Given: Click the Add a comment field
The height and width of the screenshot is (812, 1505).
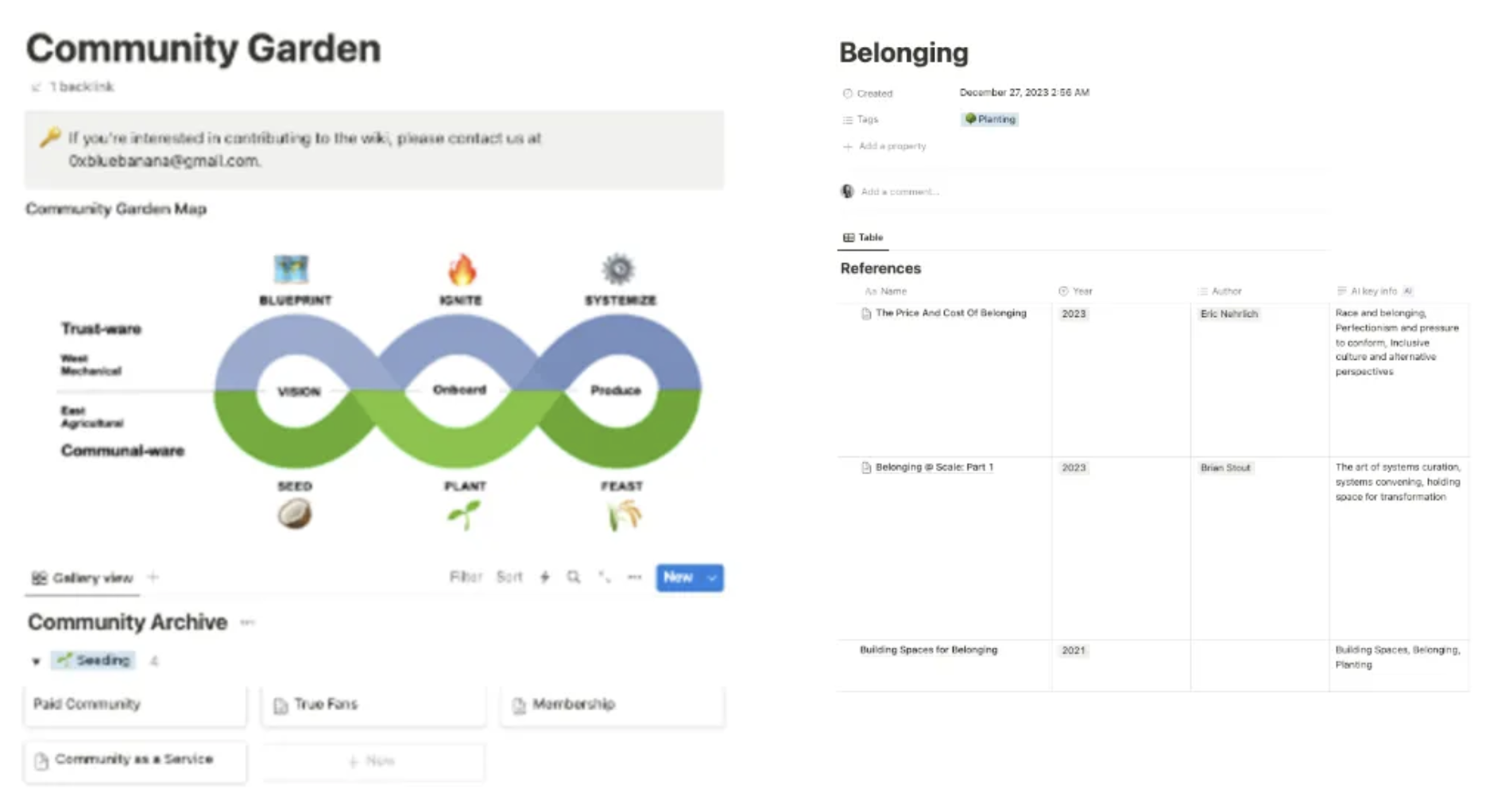Looking at the screenshot, I should point(900,191).
